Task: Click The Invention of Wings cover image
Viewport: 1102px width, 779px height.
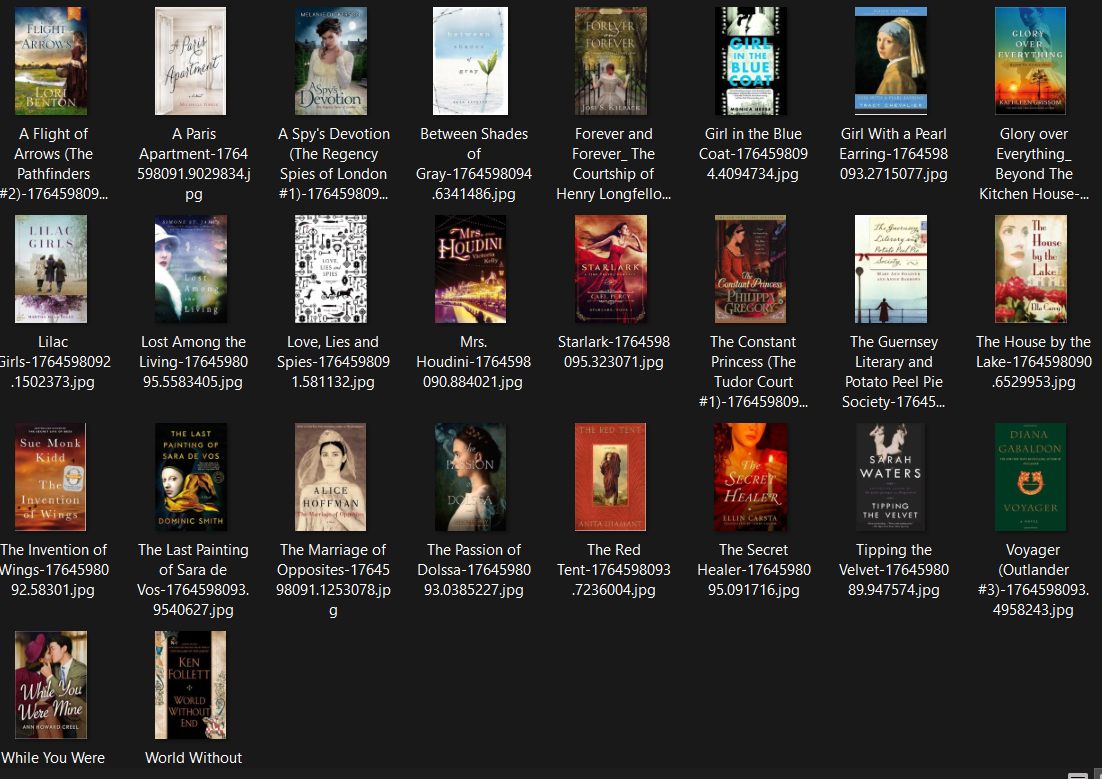Action: click(51, 477)
